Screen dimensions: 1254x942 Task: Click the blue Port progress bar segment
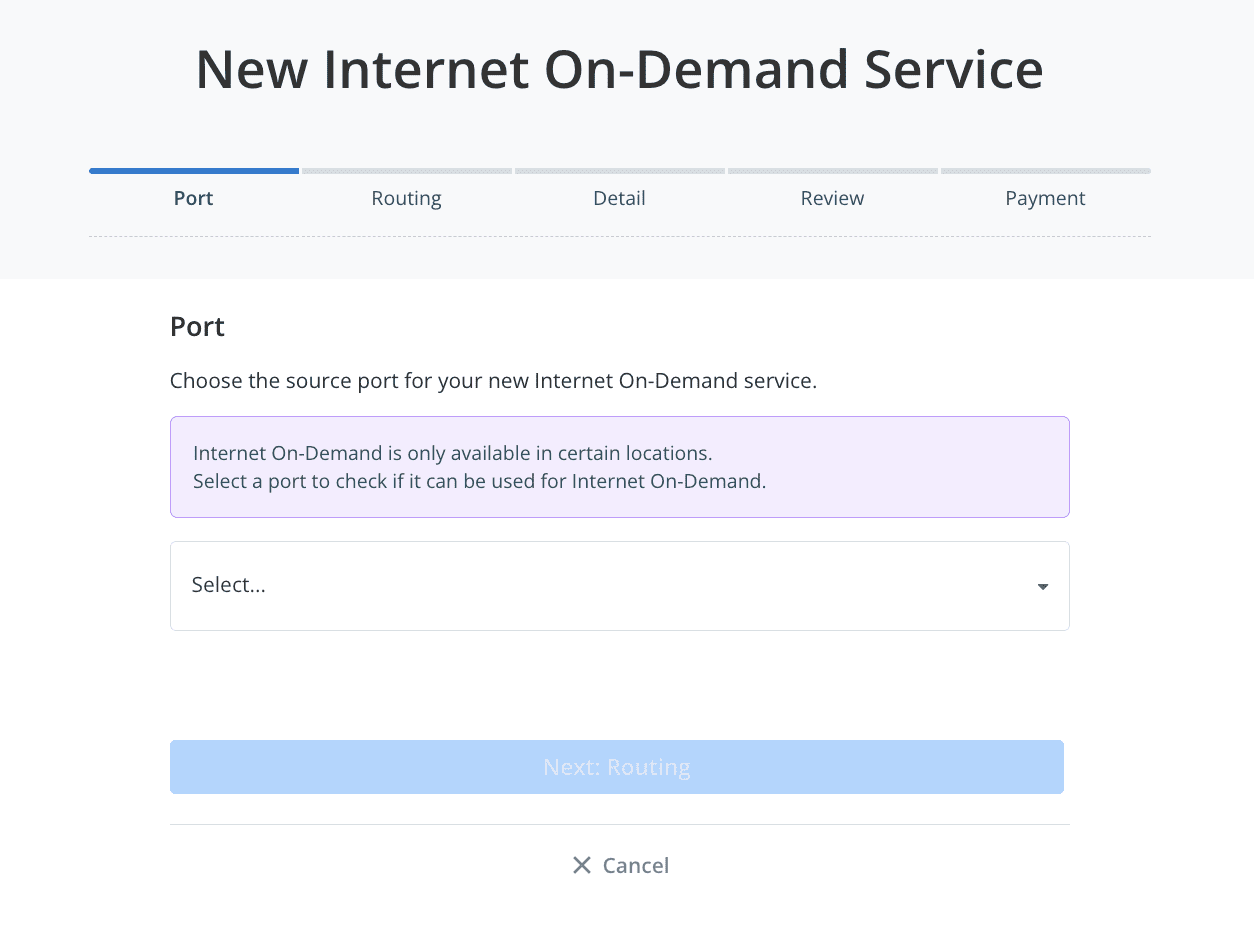click(x=194, y=171)
